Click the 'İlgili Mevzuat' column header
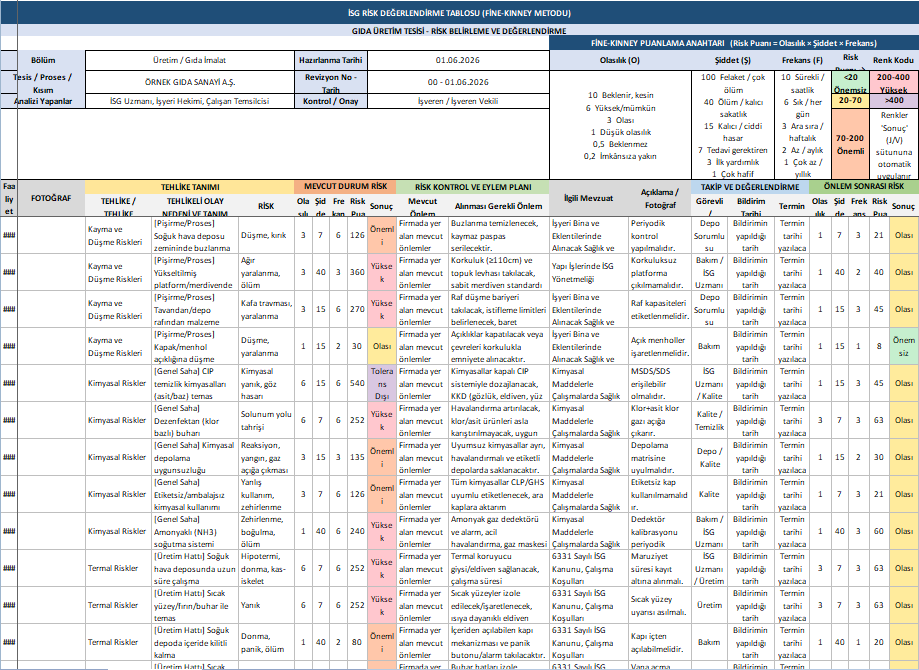This screenshot has height=670, width=919. click(588, 198)
